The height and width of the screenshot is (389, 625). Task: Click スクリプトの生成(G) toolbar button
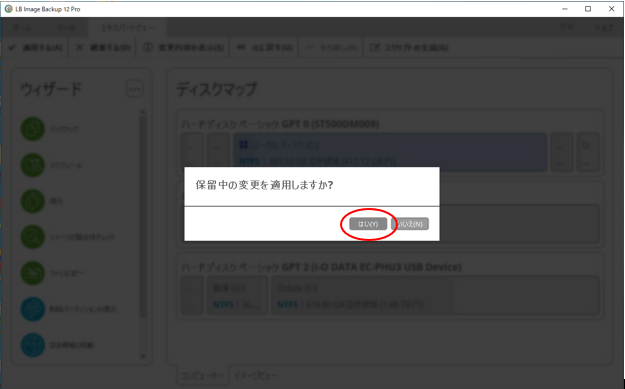(x=409, y=48)
